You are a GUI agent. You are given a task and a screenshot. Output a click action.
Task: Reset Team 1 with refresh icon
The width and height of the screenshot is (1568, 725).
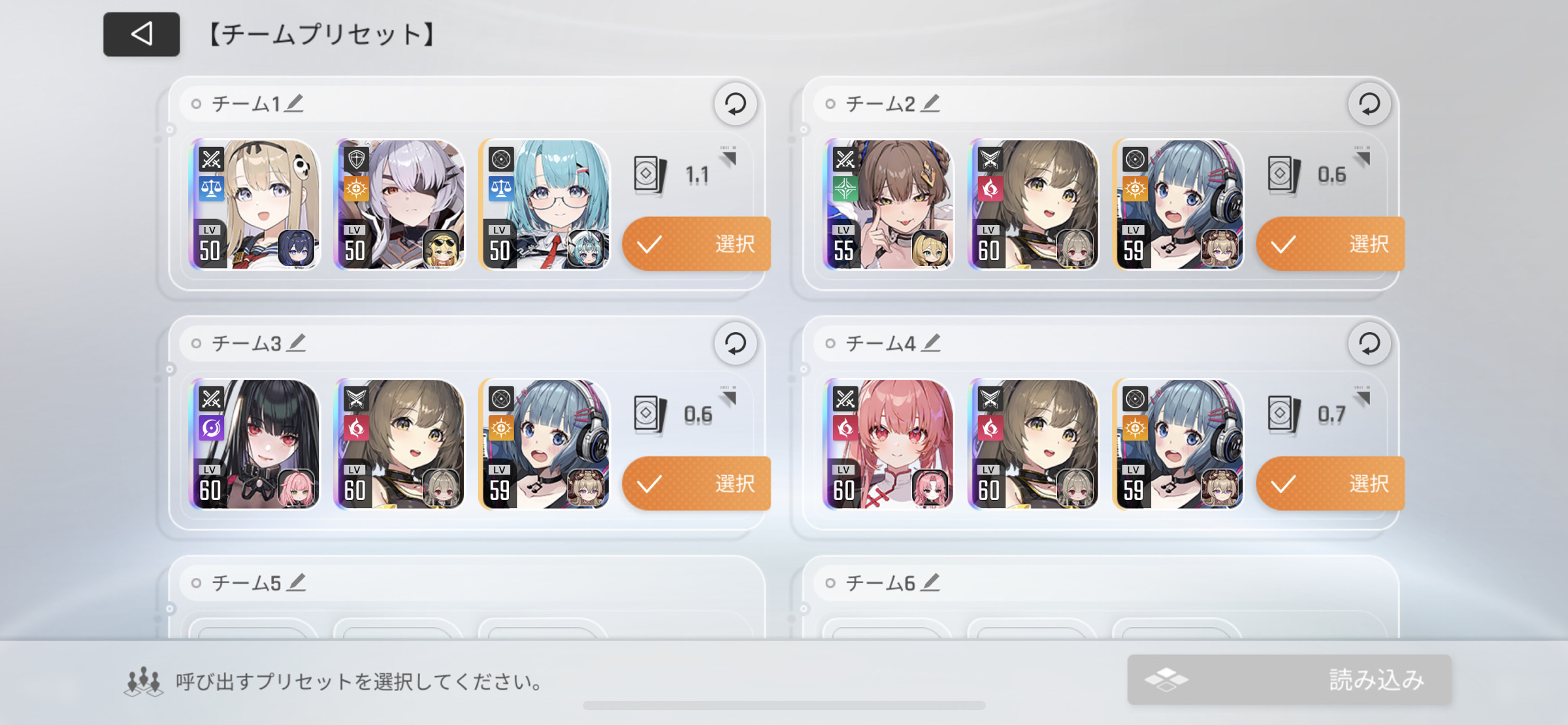click(735, 104)
